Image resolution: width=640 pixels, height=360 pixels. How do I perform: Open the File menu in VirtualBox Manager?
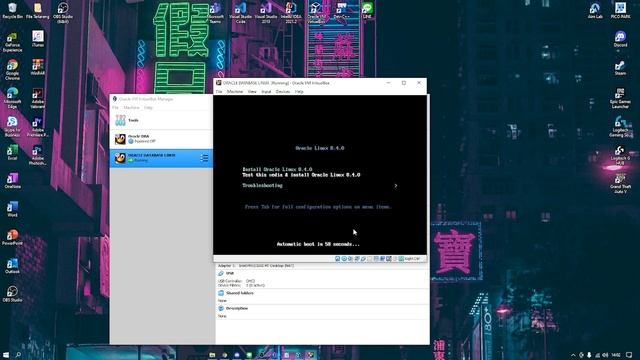pos(116,108)
